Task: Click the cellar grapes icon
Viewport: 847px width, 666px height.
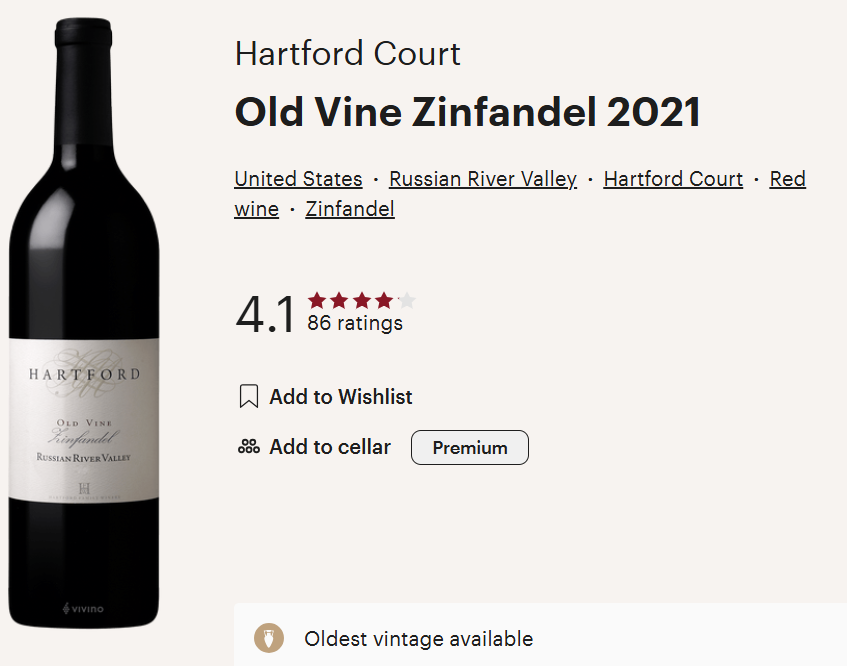Action: pyautogui.click(x=248, y=447)
